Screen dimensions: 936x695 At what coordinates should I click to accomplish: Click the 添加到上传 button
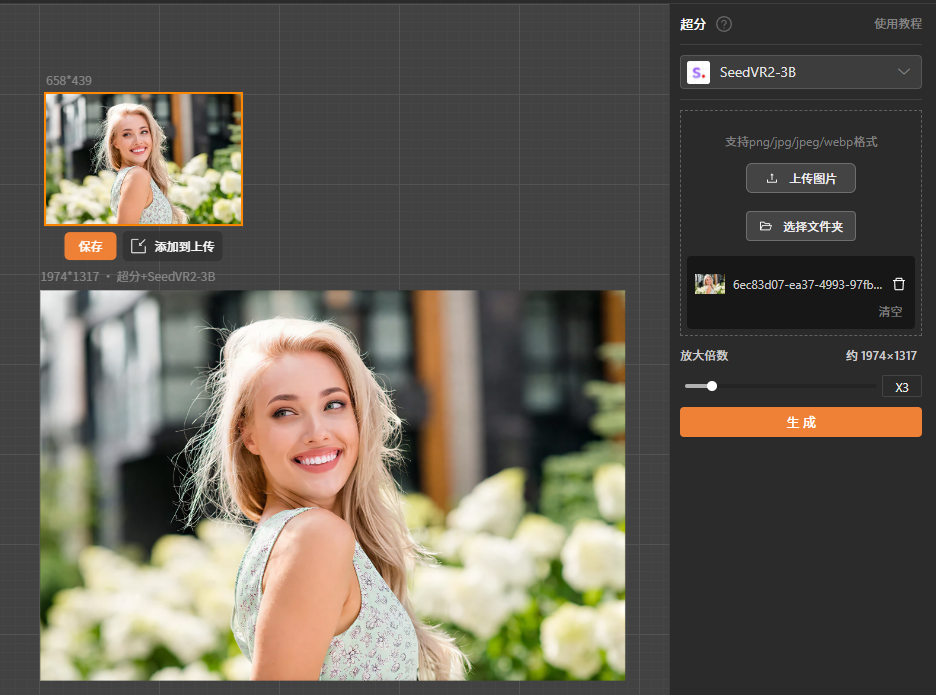click(173, 246)
